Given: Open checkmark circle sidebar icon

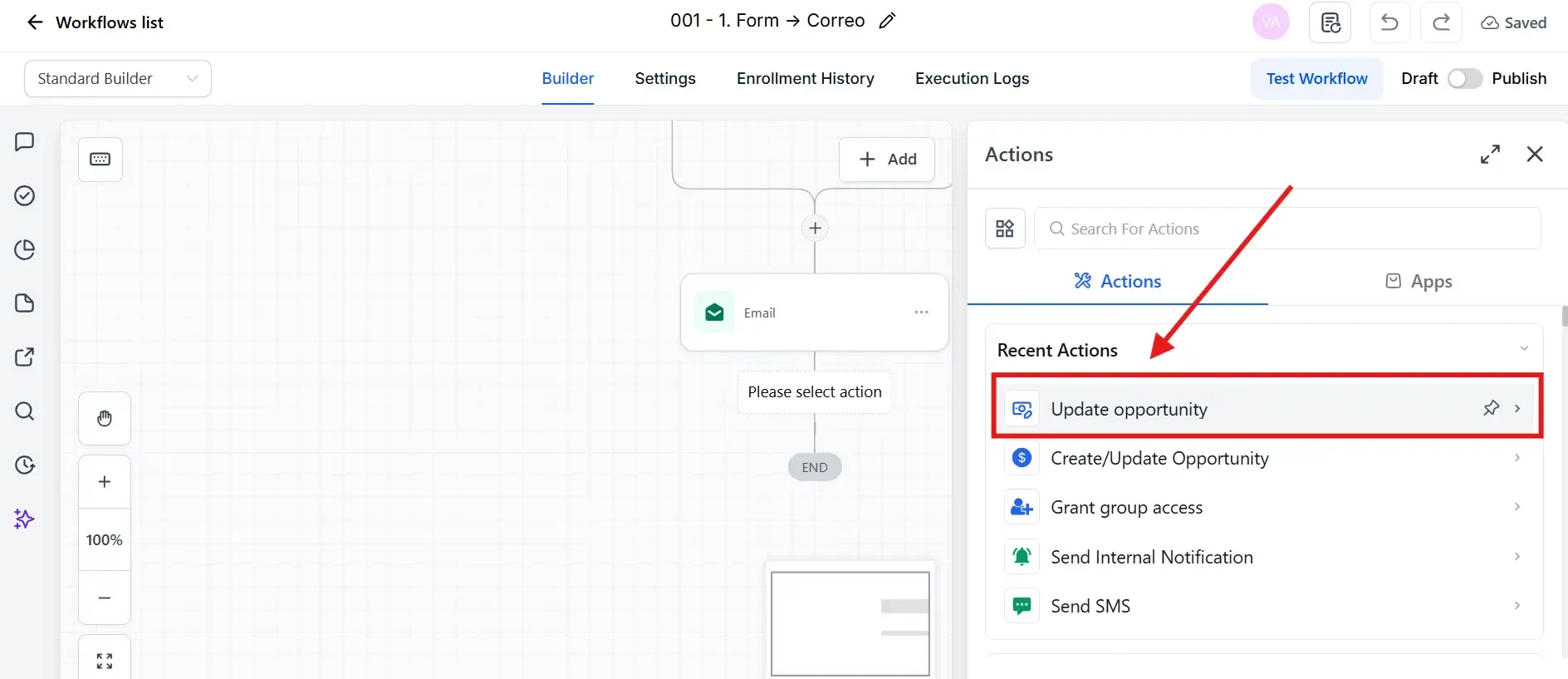Looking at the screenshot, I should pos(25,195).
